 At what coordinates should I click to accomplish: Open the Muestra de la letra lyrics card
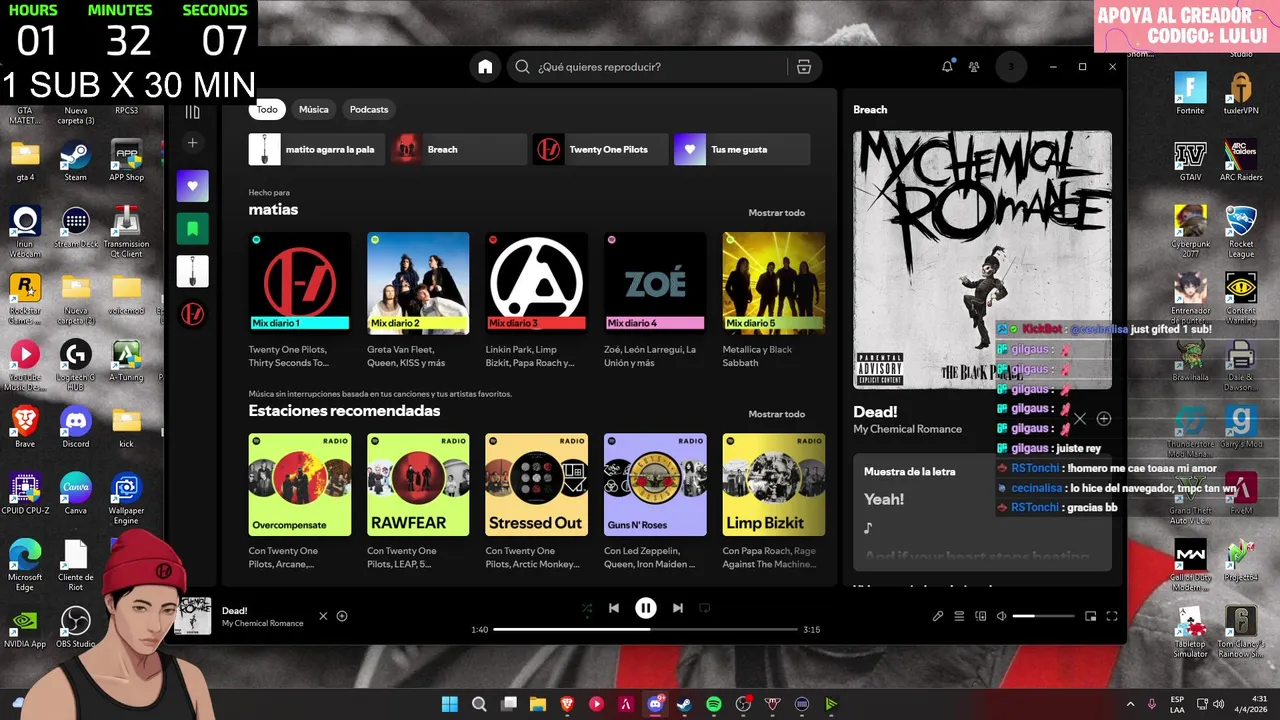pyautogui.click(x=982, y=512)
